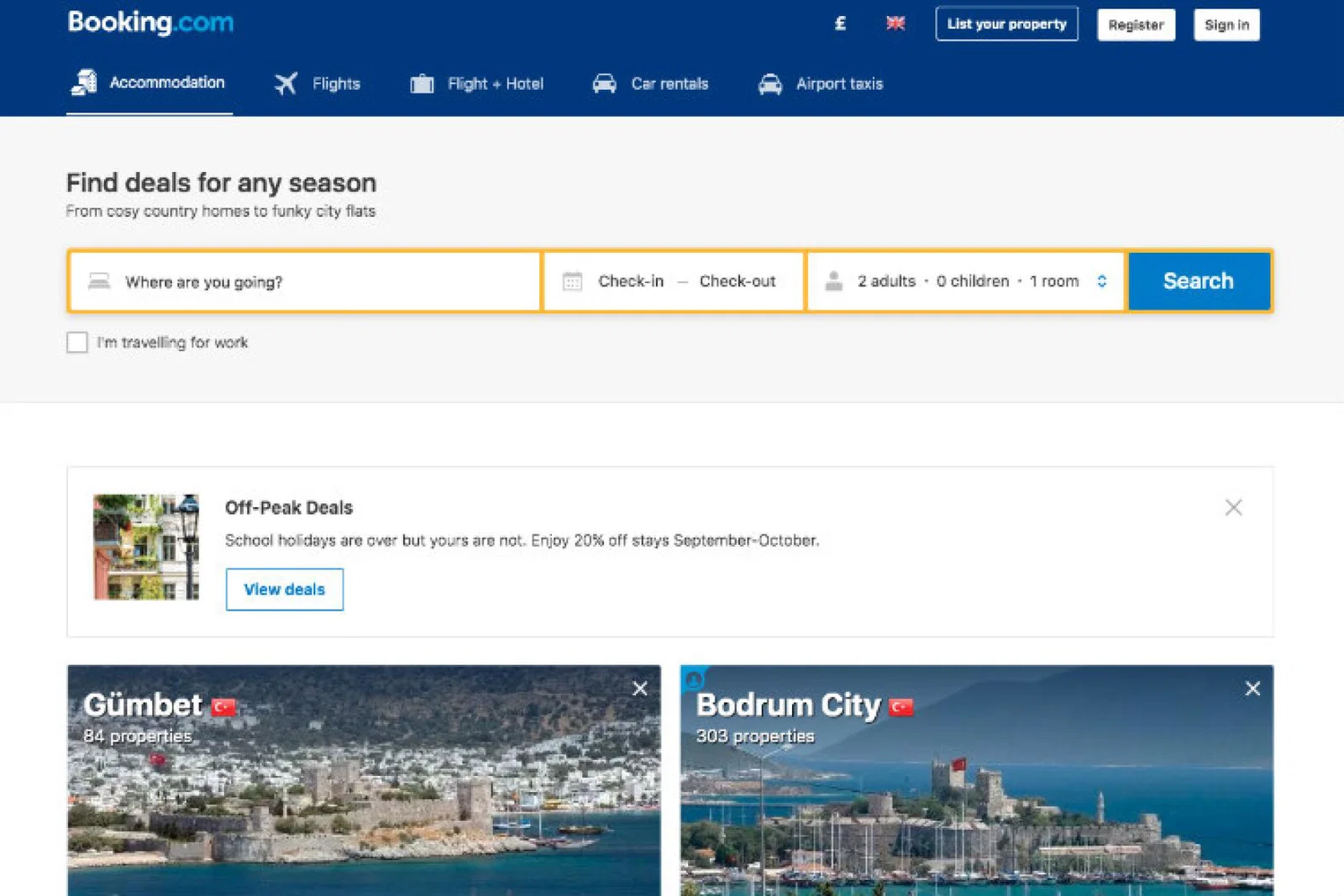Click the Flight + Hotel suitcase icon
This screenshot has width=1344, height=896.
click(x=422, y=84)
